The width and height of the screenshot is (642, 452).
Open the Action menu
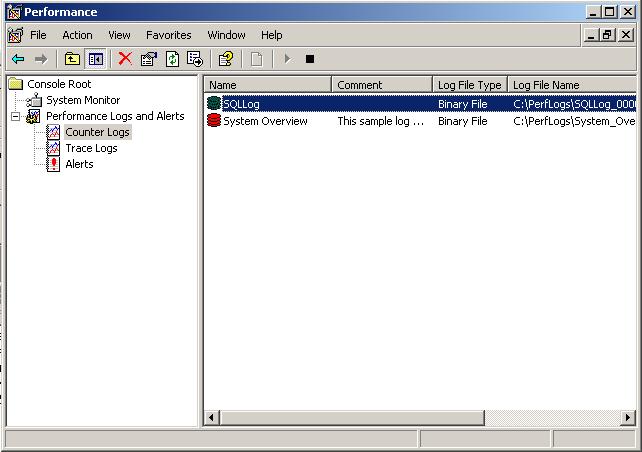tap(77, 35)
